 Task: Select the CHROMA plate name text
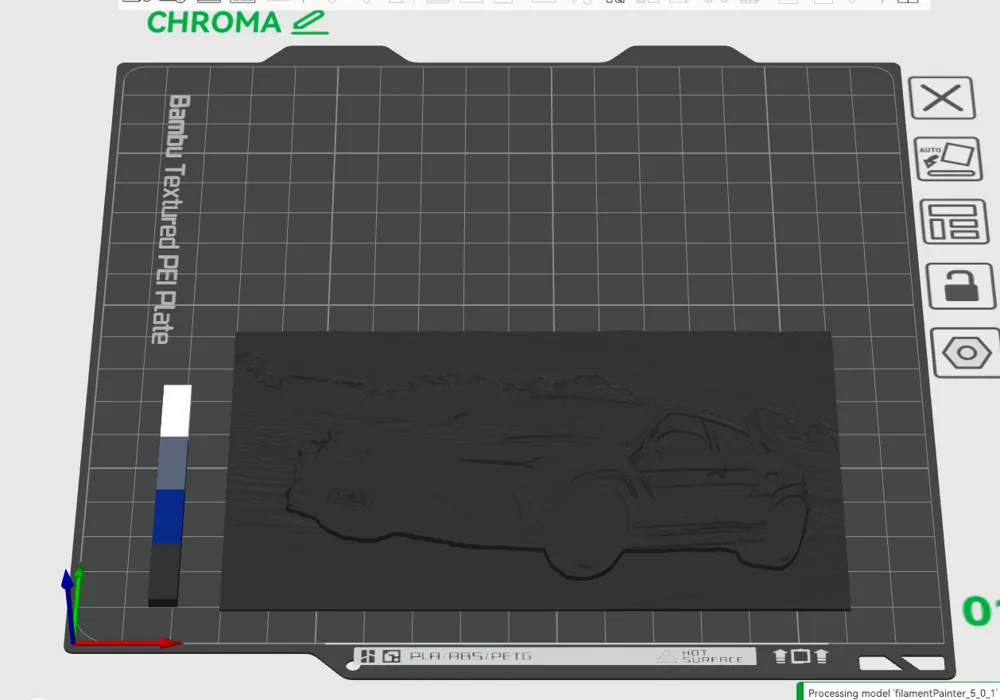tap(214, 22)
